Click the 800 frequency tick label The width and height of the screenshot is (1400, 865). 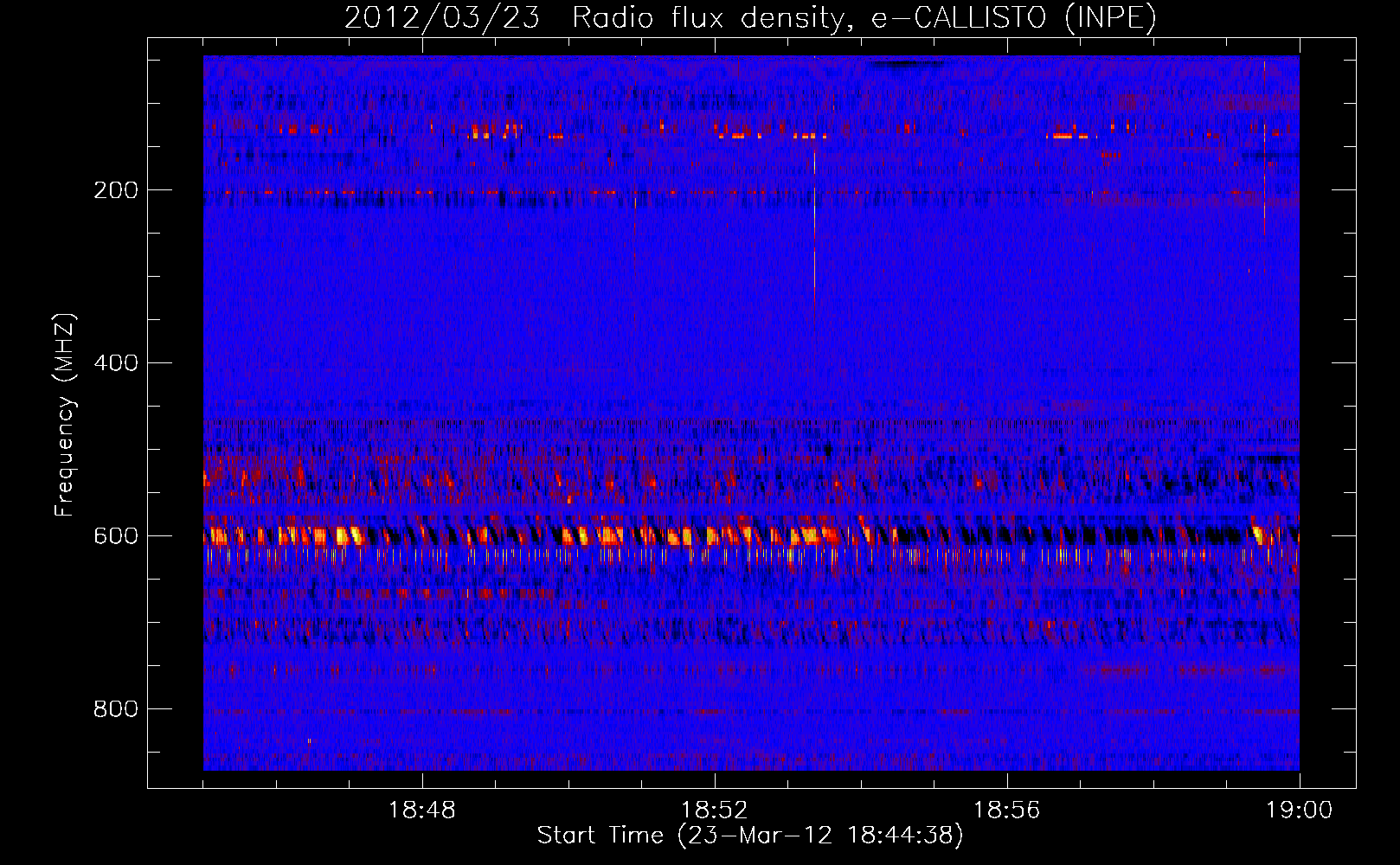coord(116,709)
